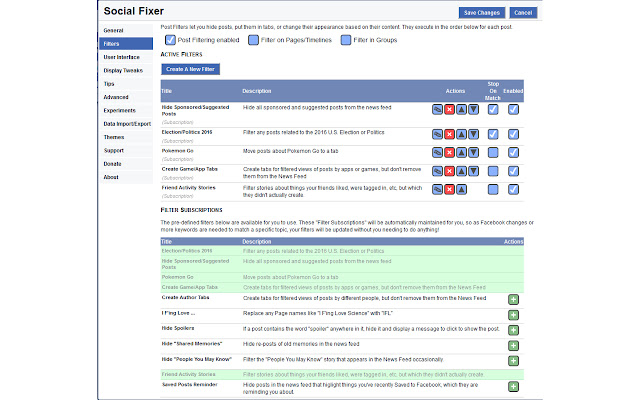Add the Saved Posts Reminder subscription
The height and width of the screenshot is (400, 640).
tap(513, 386)
